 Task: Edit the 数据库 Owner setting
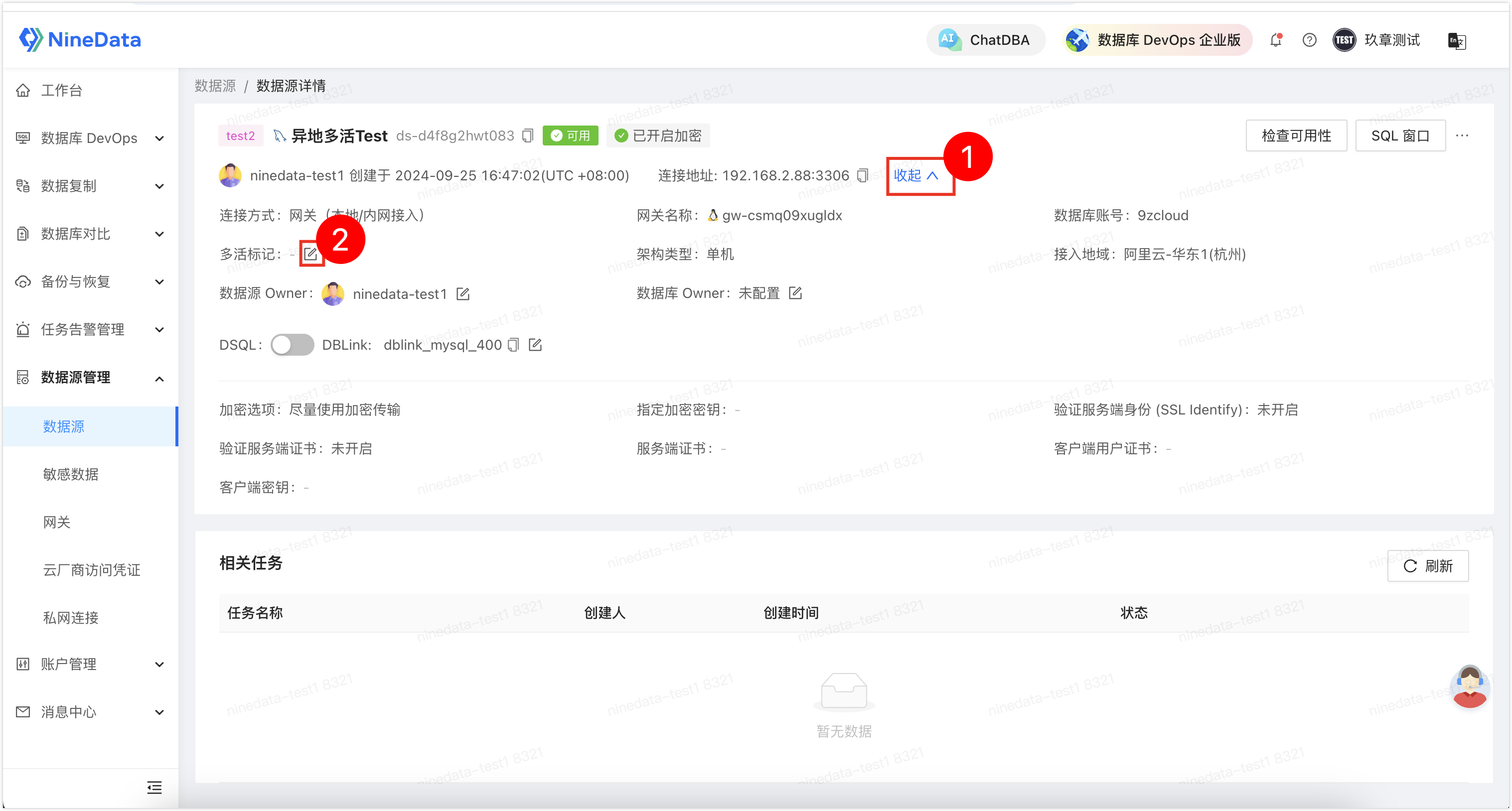point(795,293)
